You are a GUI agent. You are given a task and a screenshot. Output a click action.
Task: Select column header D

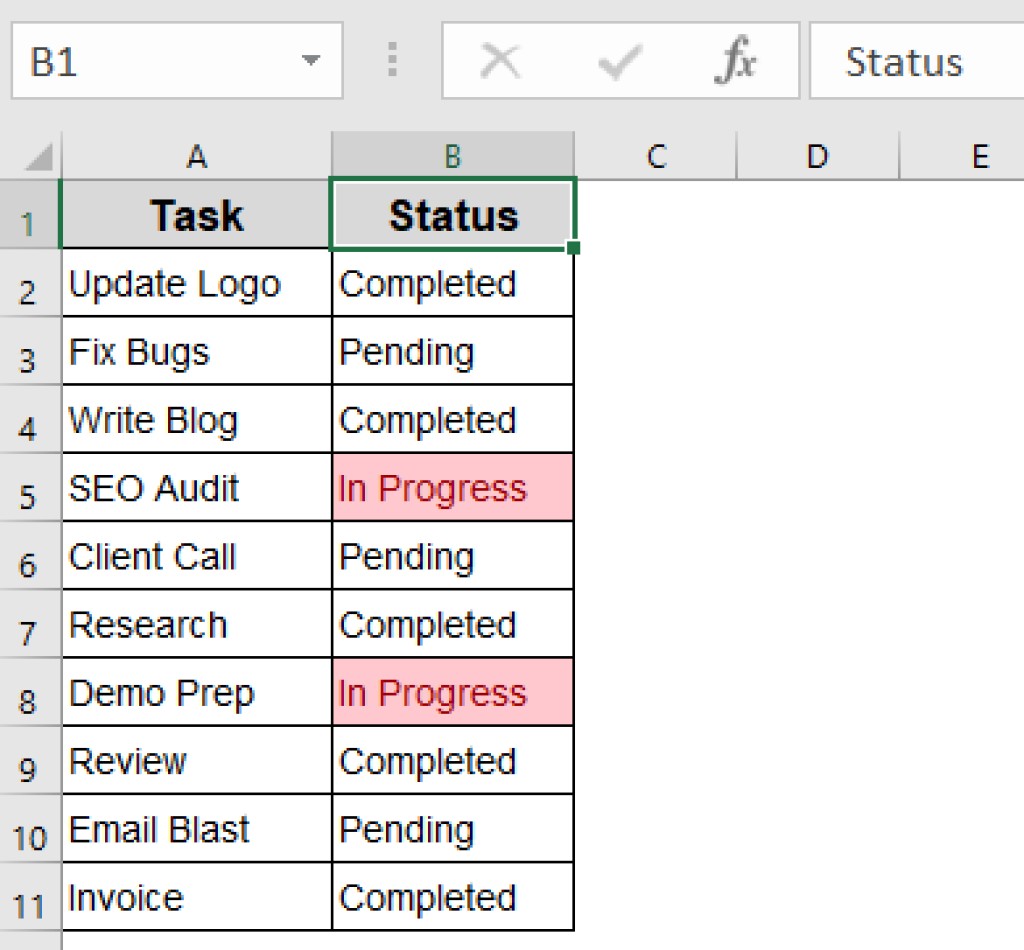tap(817, 156)
